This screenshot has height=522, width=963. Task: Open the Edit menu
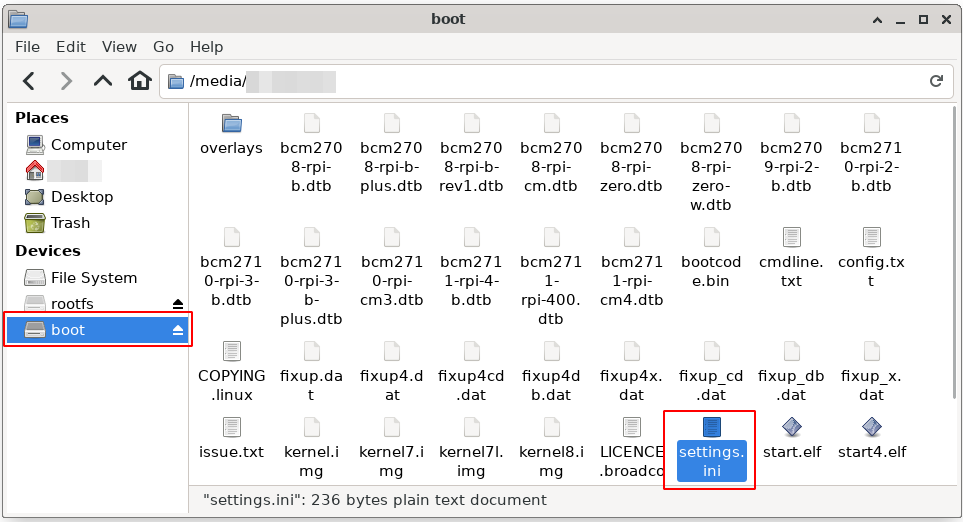(71, 47)
